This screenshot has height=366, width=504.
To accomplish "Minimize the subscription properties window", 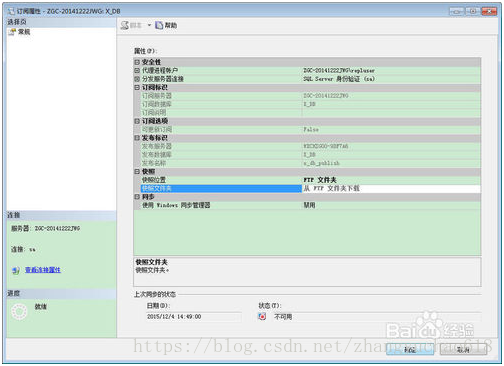I will tap(457, 11).
